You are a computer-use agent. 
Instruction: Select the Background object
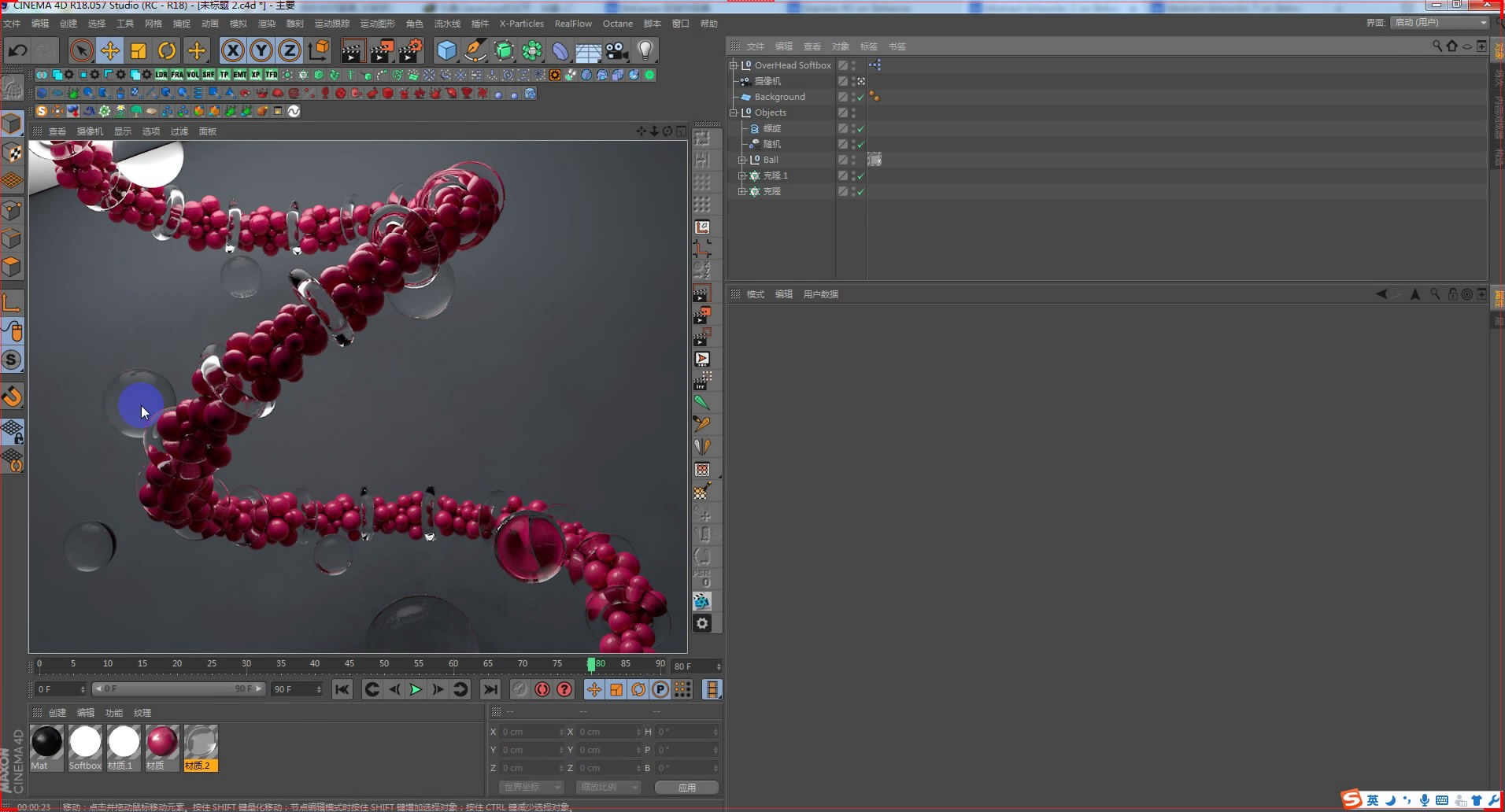779,97
